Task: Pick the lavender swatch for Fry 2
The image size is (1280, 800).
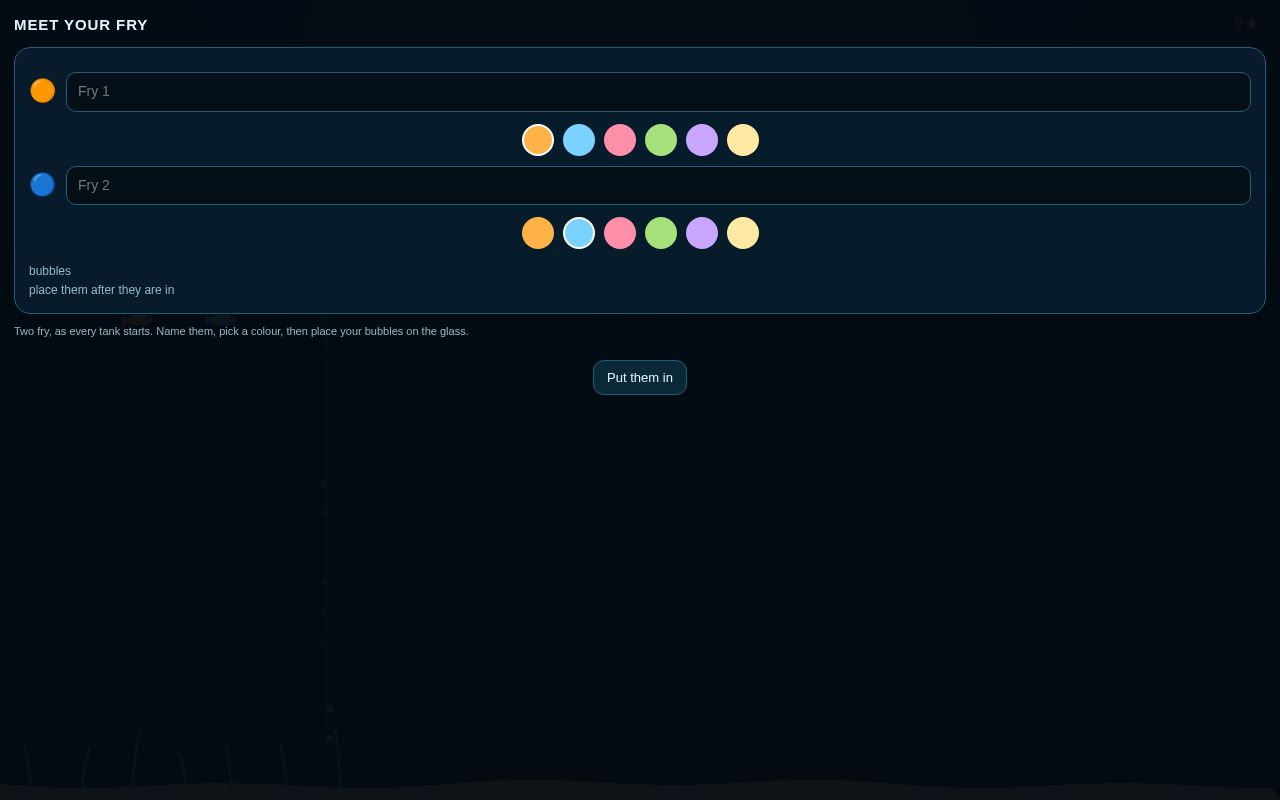Action: (x=702, y=233)
